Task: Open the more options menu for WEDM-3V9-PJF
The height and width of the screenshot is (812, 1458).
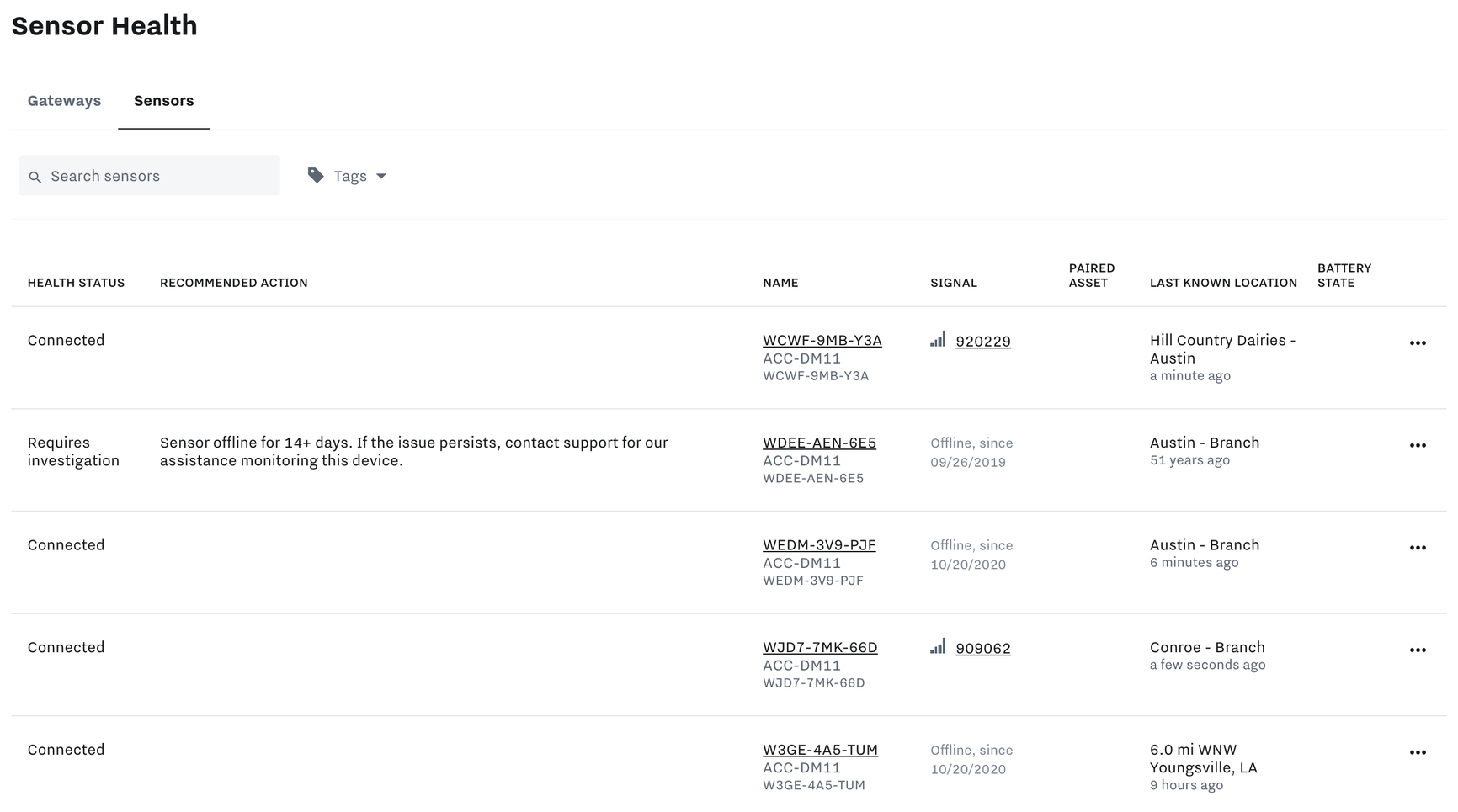Action: 1417,548
